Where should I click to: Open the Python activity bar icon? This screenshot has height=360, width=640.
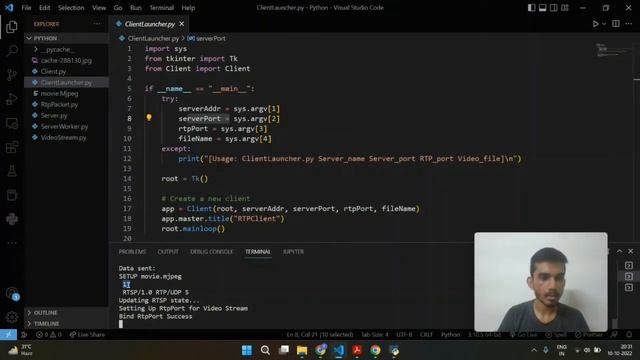coord(12,219)
